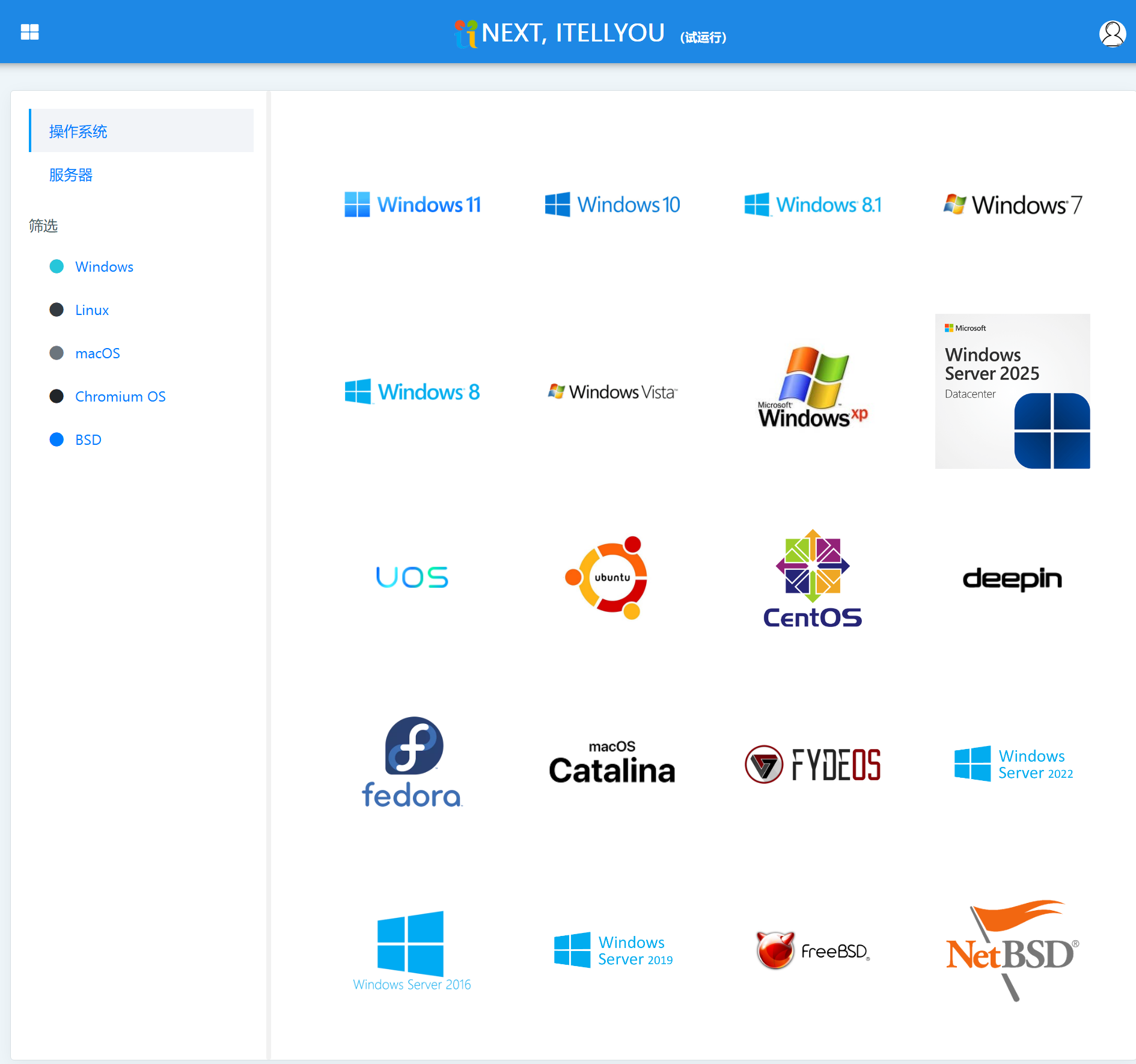Open the deepin logo tile
The image size is (1136, 1064).
1013,578
